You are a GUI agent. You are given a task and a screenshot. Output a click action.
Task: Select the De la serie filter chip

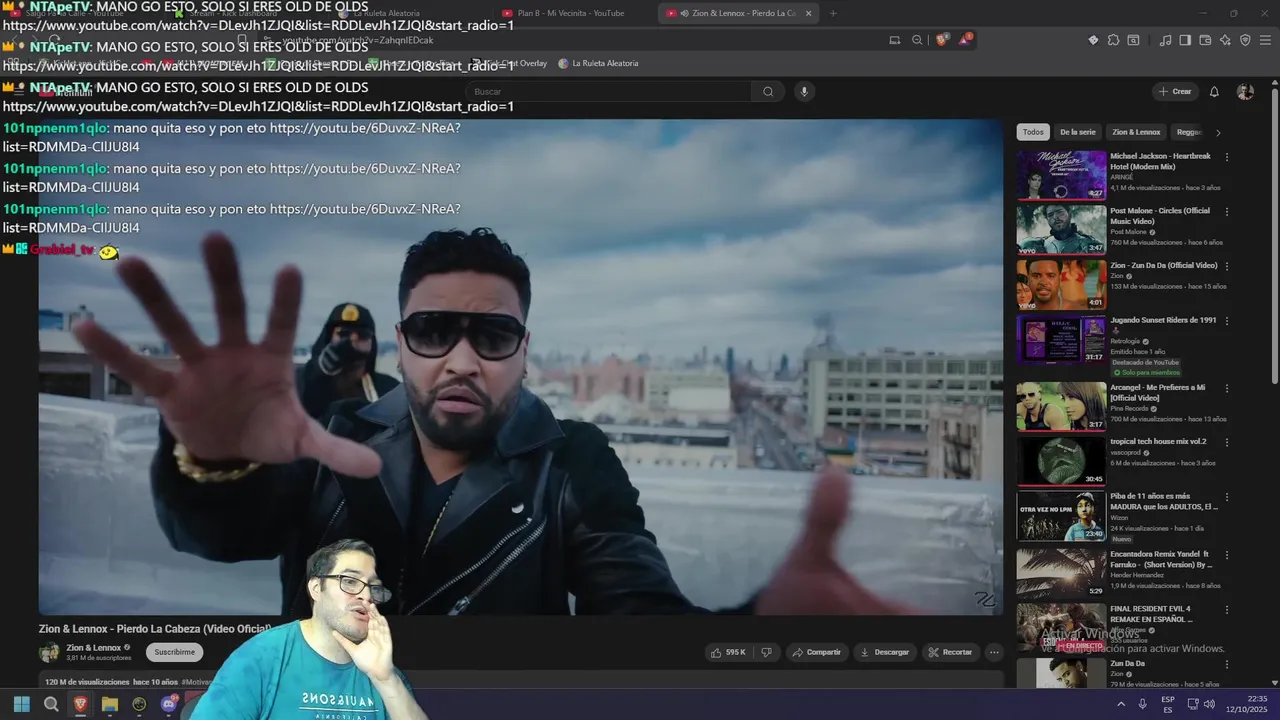pyautogui.click(x=1078, y=132)
